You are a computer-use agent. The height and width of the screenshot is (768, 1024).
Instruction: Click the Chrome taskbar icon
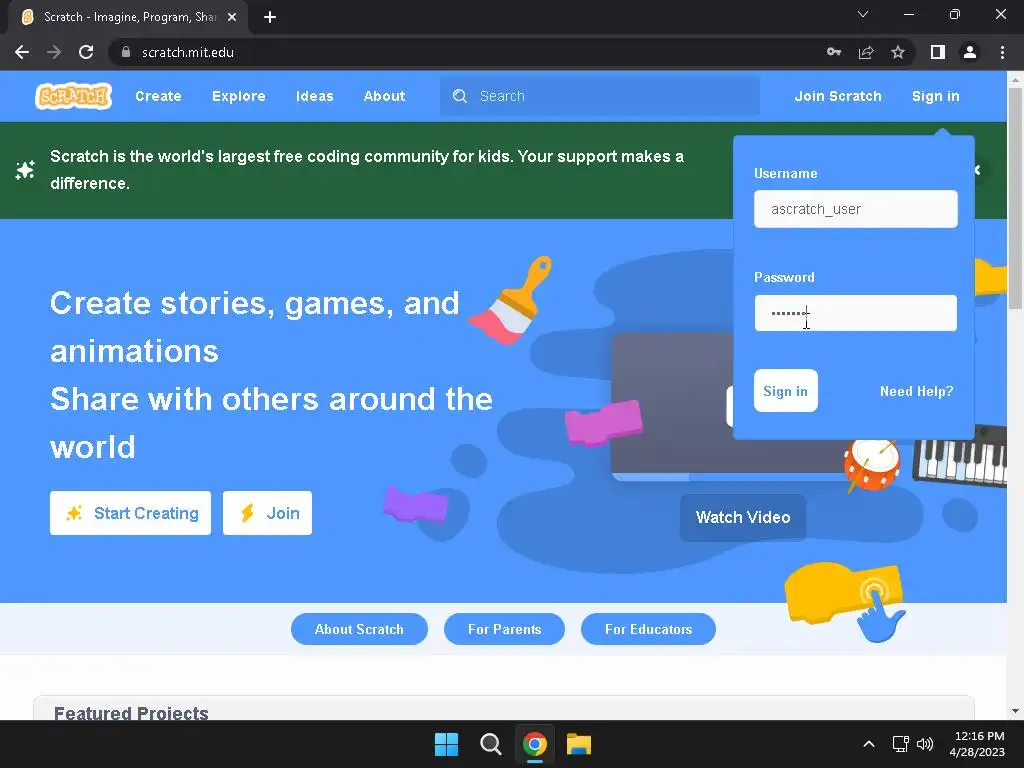(534, 744)
